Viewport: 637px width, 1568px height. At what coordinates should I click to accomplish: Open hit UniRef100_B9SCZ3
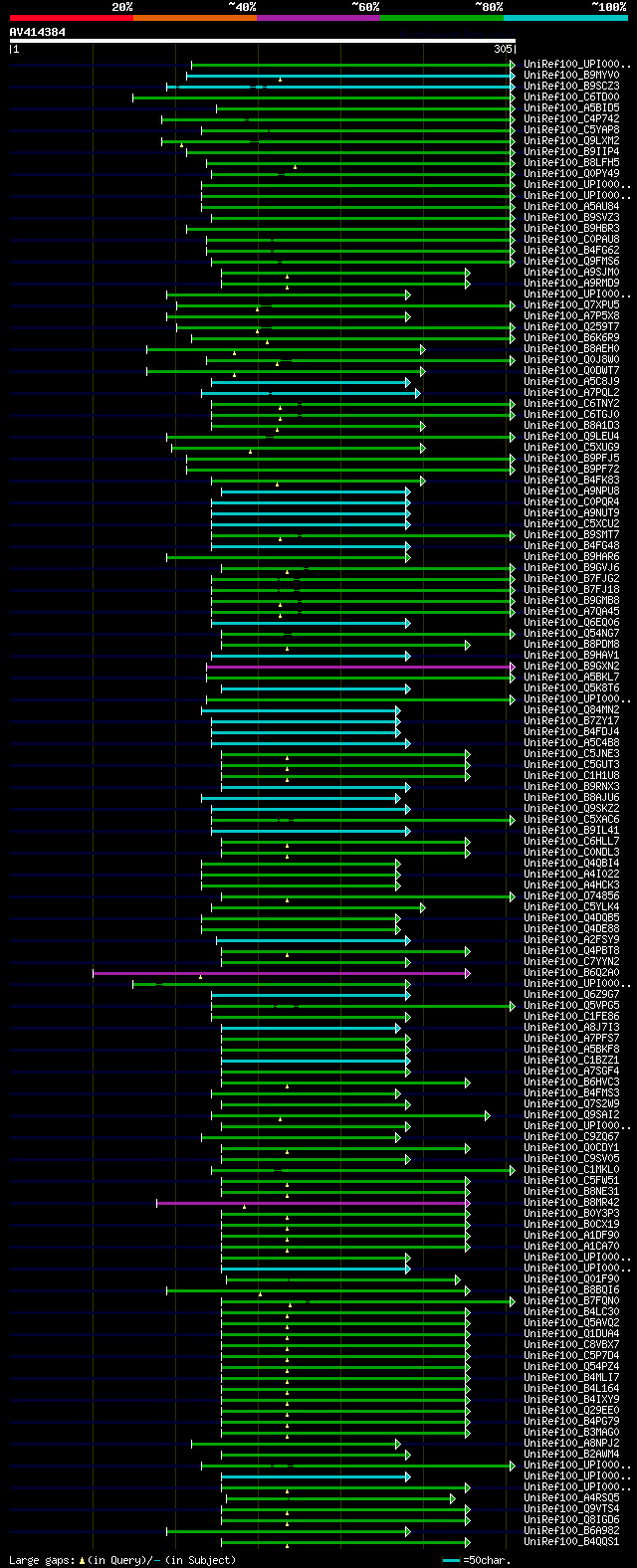pos(571,86)
